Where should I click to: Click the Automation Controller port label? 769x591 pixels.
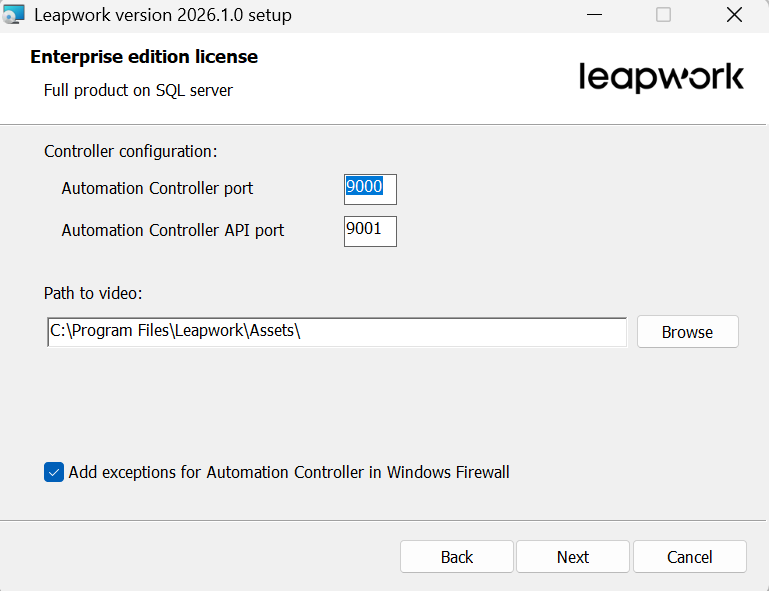point(157,188)
